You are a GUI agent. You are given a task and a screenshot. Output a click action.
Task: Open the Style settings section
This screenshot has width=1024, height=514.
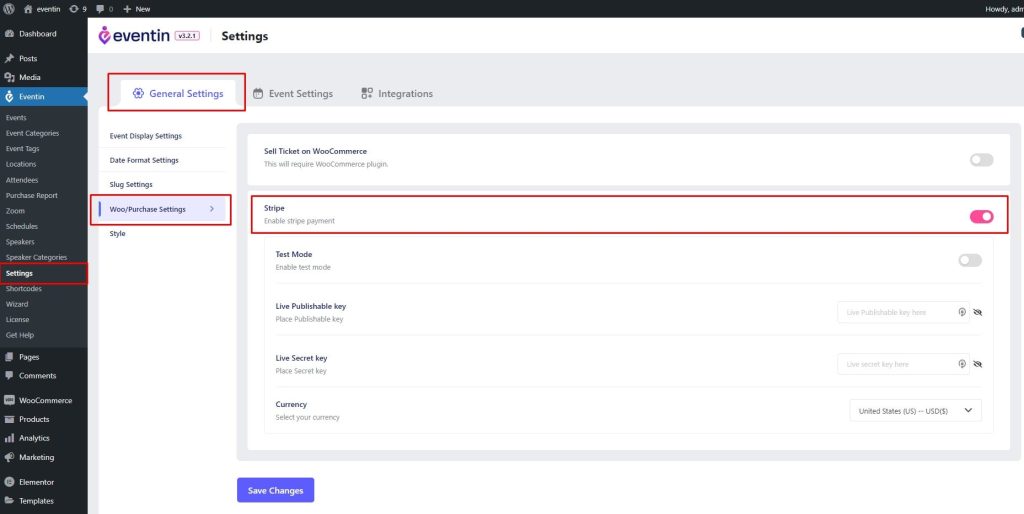(118, 233)
